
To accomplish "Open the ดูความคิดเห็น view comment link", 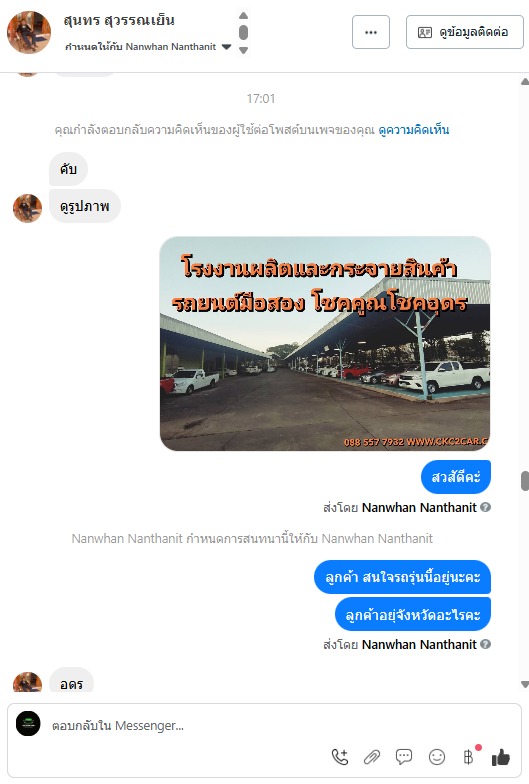I will tap(414, 130).
